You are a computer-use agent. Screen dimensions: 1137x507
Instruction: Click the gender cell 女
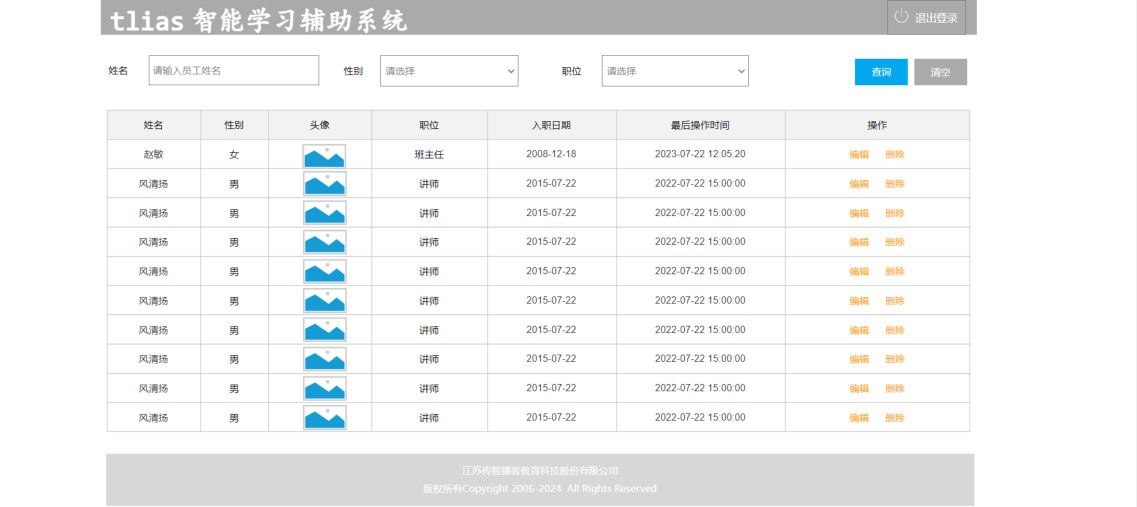(234, 154)
